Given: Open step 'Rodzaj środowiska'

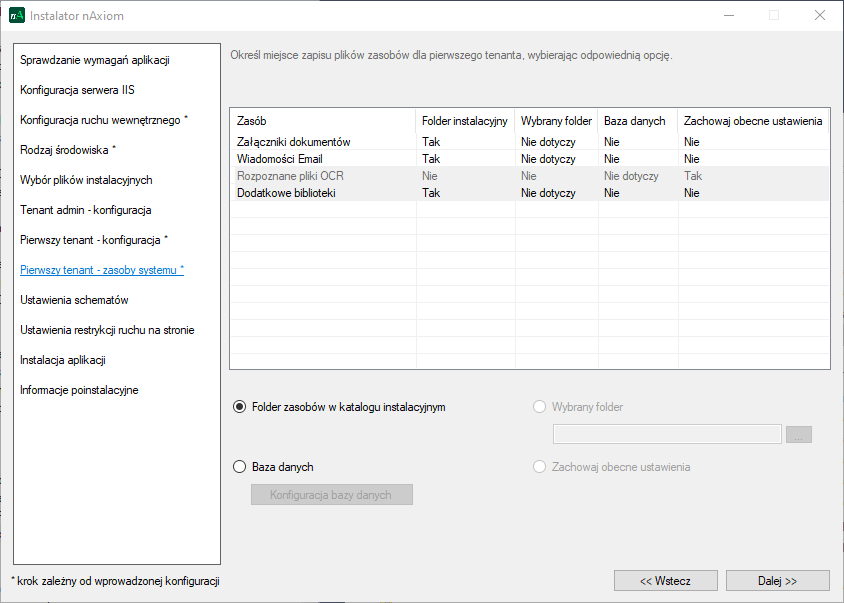Looking at the screenshot, I should (x=68, y=150).
